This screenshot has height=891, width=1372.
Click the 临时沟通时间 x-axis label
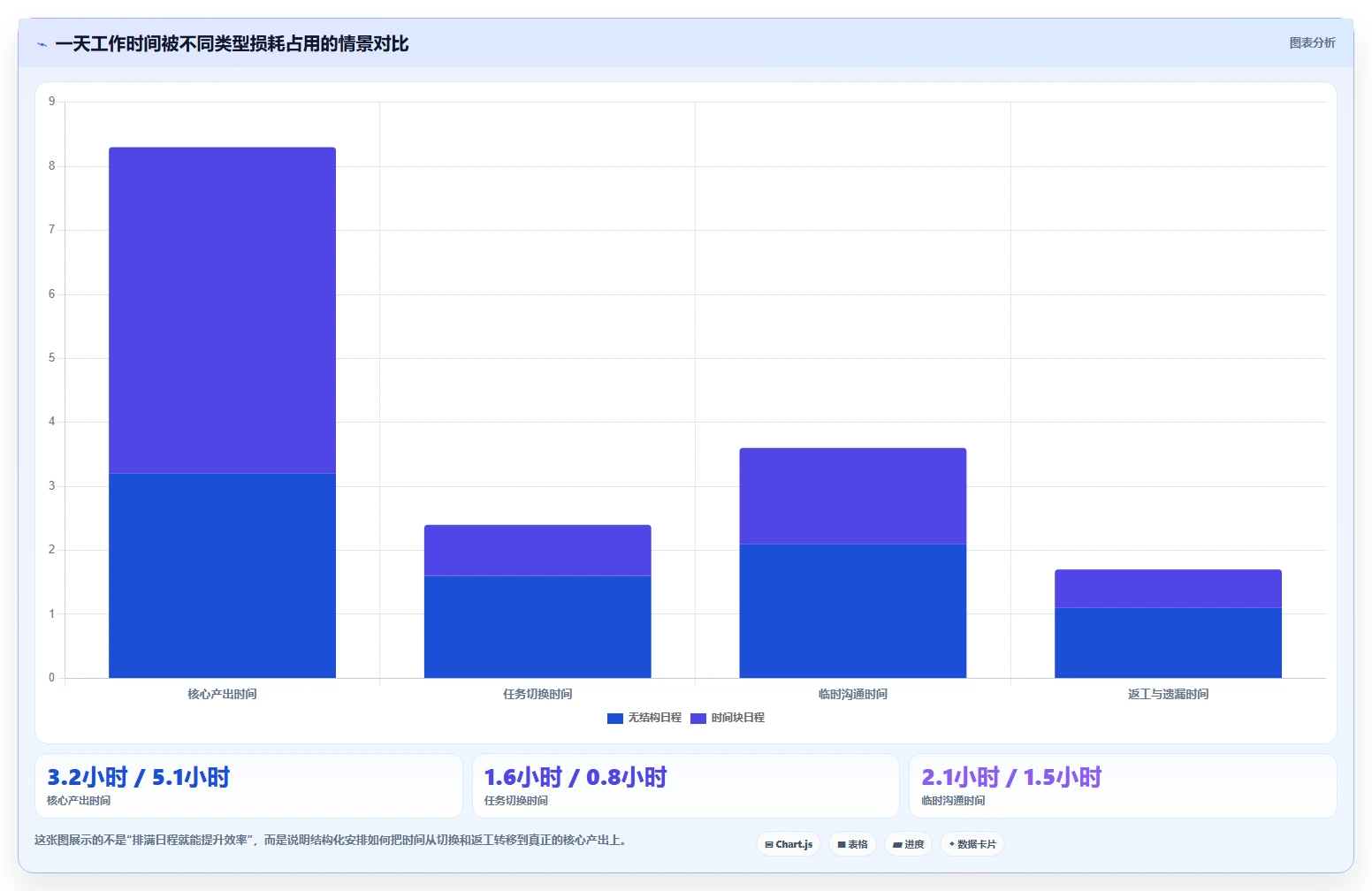(853, 694)
